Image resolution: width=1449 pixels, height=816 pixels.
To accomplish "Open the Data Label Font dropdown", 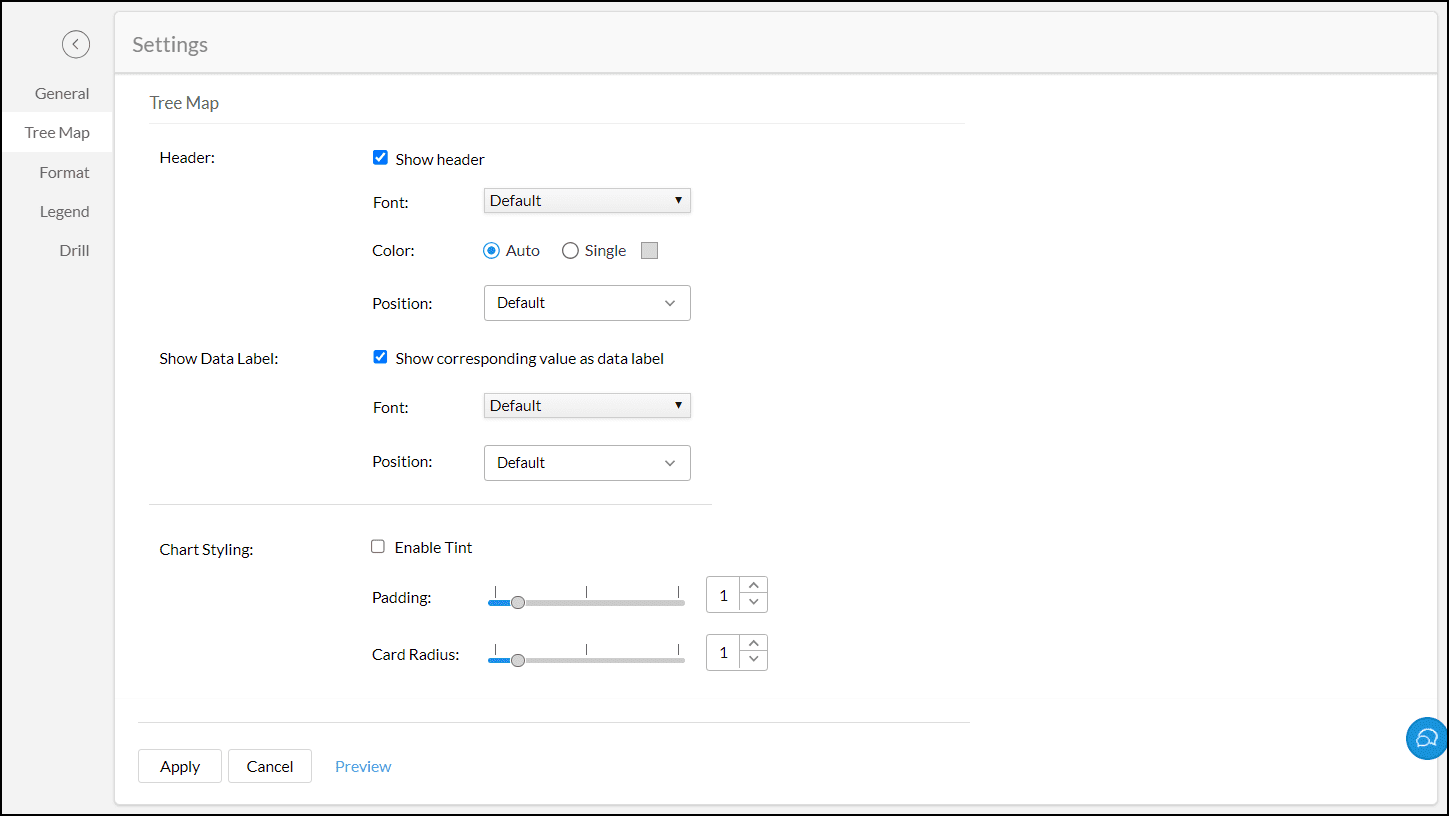I will (587, 405).
